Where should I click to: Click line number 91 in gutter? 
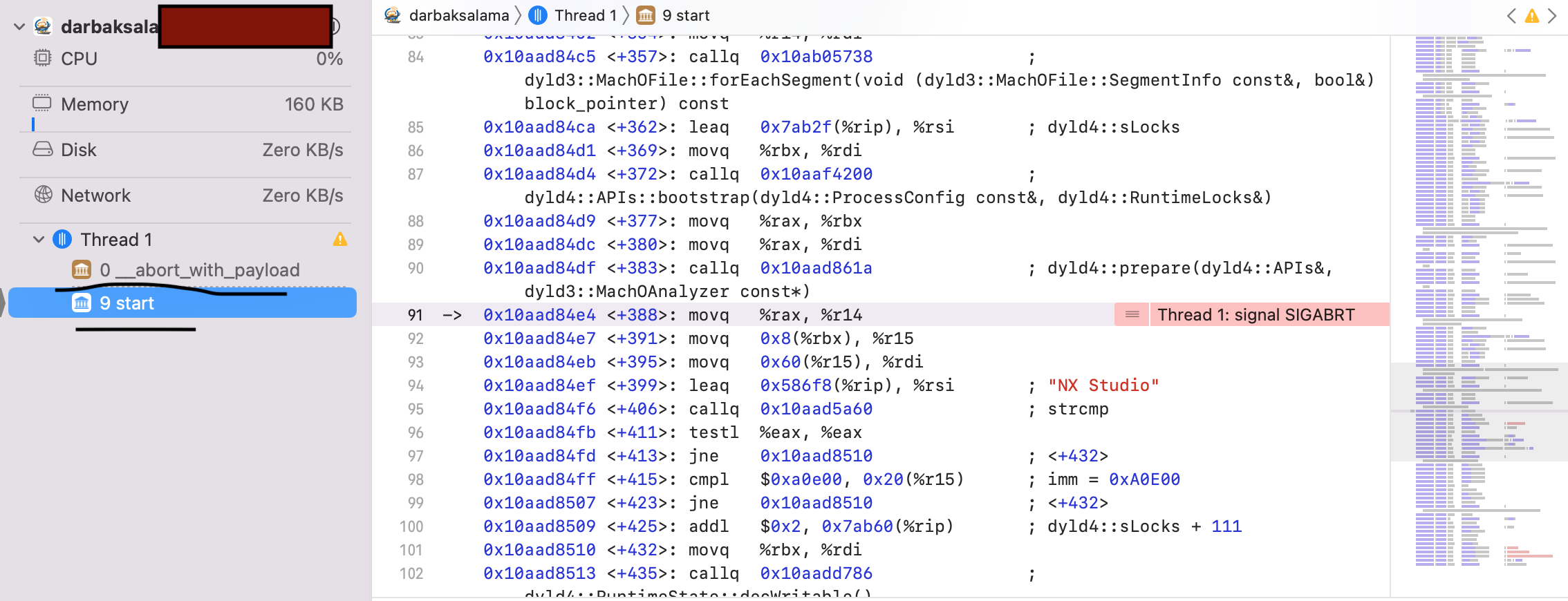415,315
